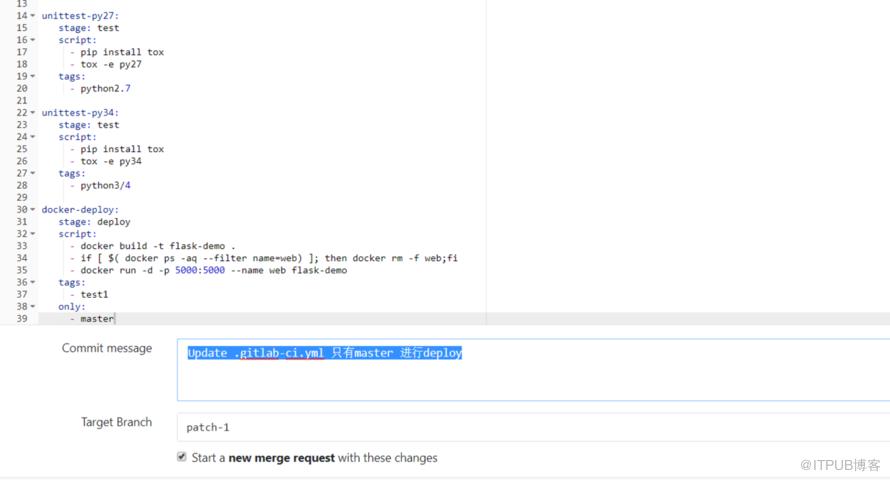The height and width of the screenshot is (480, 890).
Task: Click the Commit message text area
Action: (534, 370)
